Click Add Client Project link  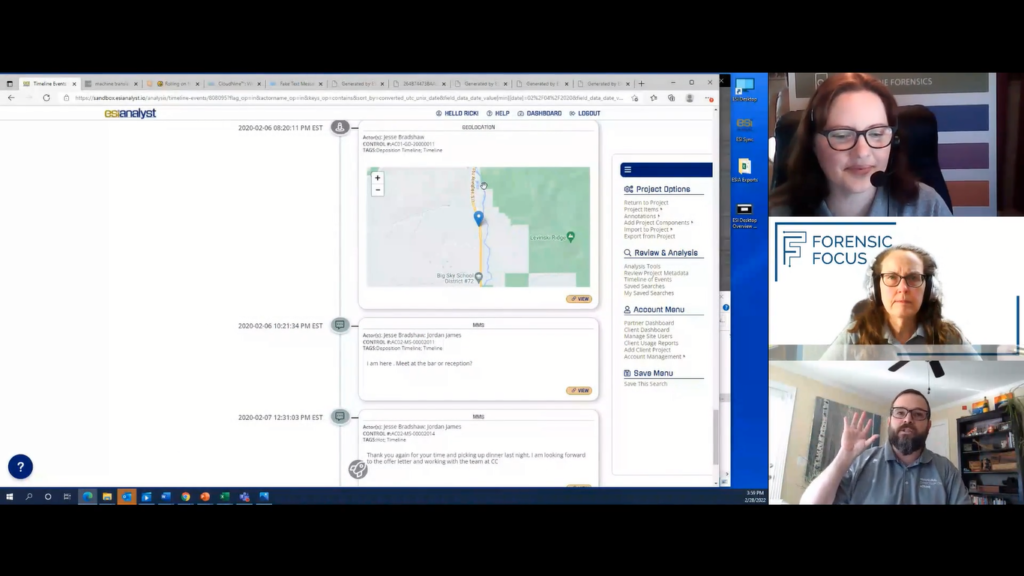click(647, 350)
